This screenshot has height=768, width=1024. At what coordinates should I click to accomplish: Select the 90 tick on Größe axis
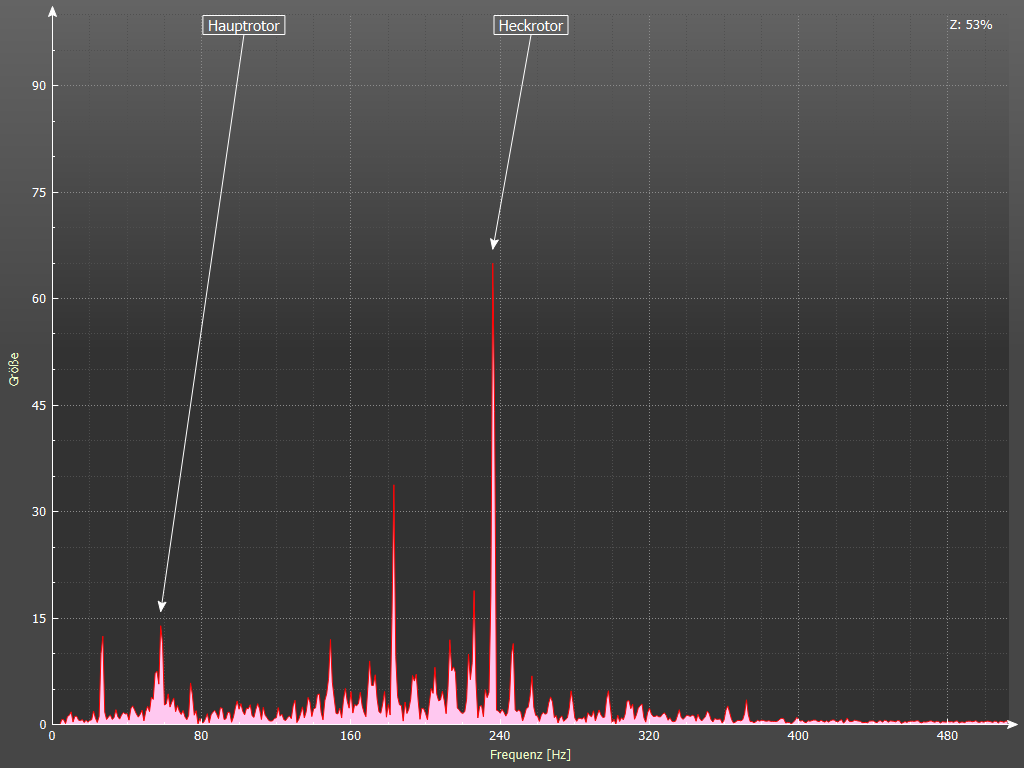39,86
